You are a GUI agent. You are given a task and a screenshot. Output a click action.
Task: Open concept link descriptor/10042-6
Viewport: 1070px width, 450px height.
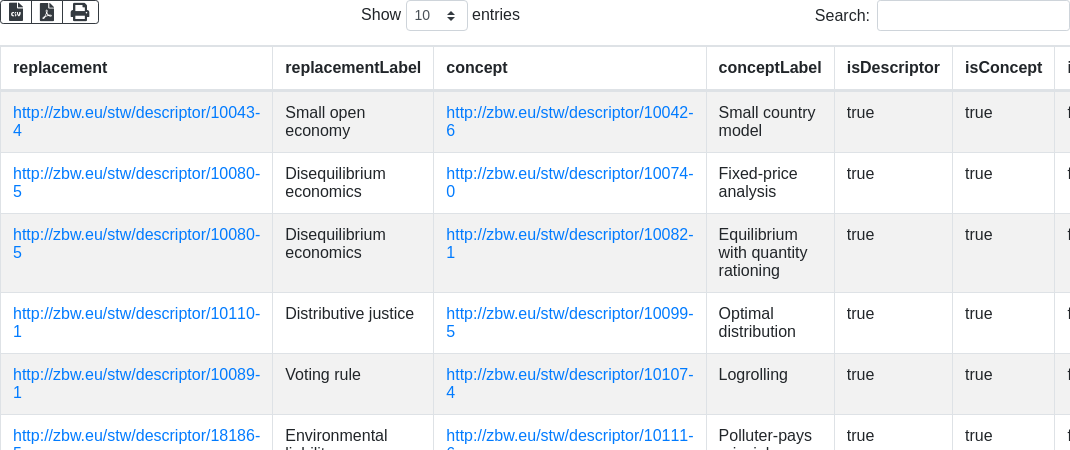click(x=569, y=113)
